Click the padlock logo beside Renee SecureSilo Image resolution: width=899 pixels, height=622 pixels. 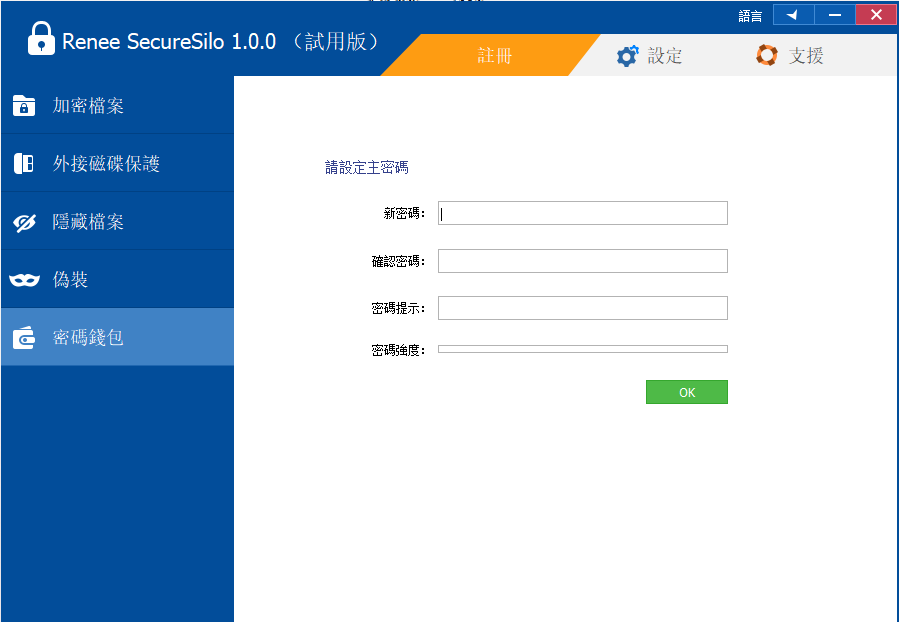point(41,38)
